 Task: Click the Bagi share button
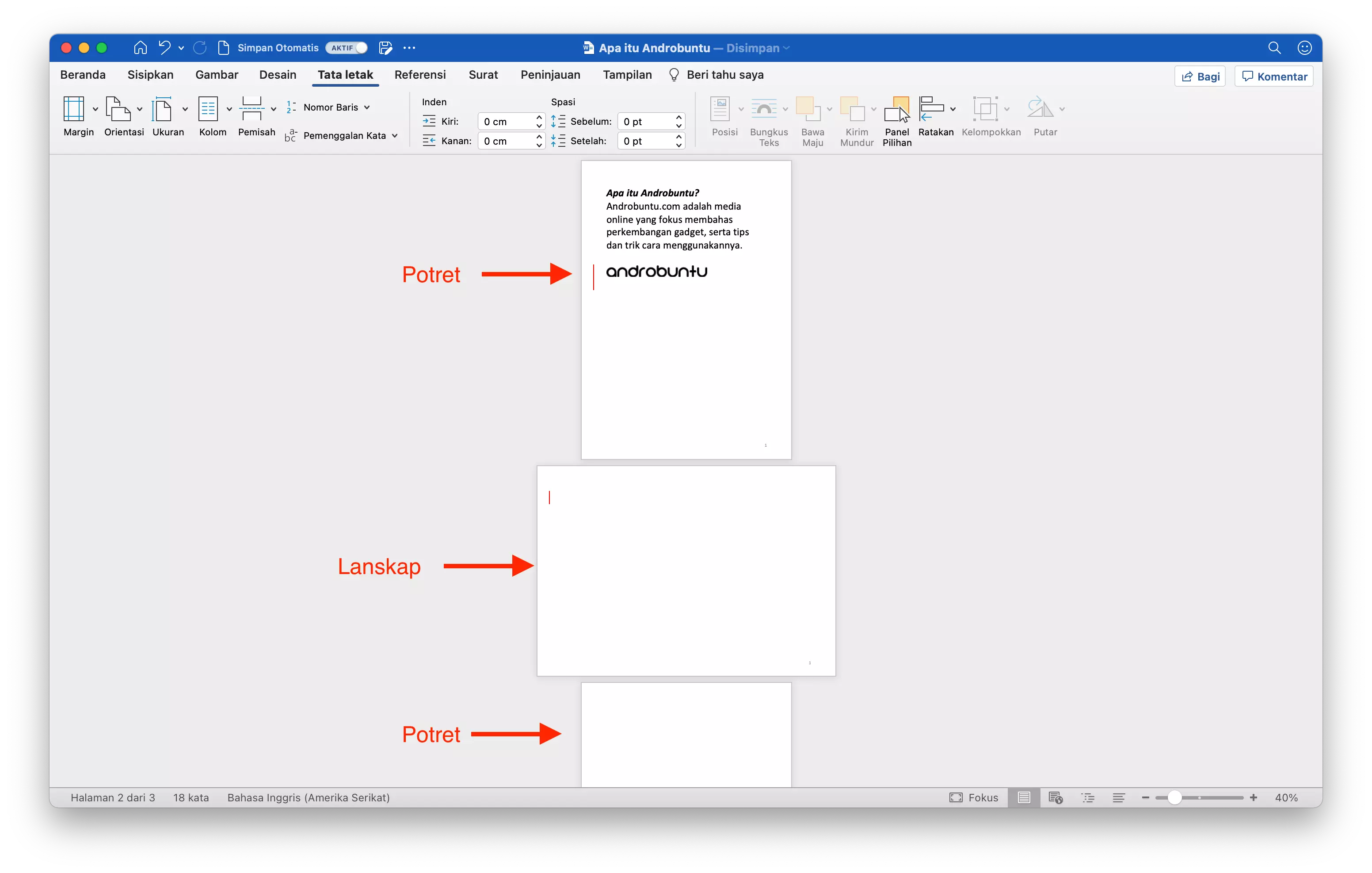point(1199,76)
